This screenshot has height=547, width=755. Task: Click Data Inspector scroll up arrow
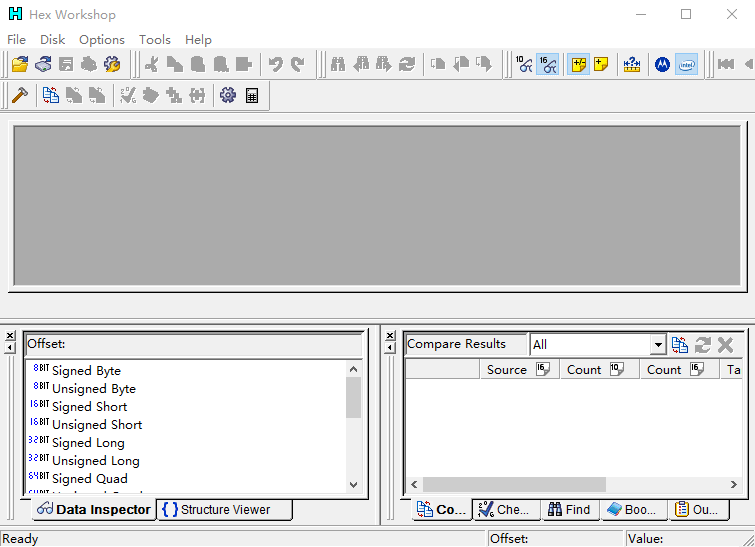(353, 369)
